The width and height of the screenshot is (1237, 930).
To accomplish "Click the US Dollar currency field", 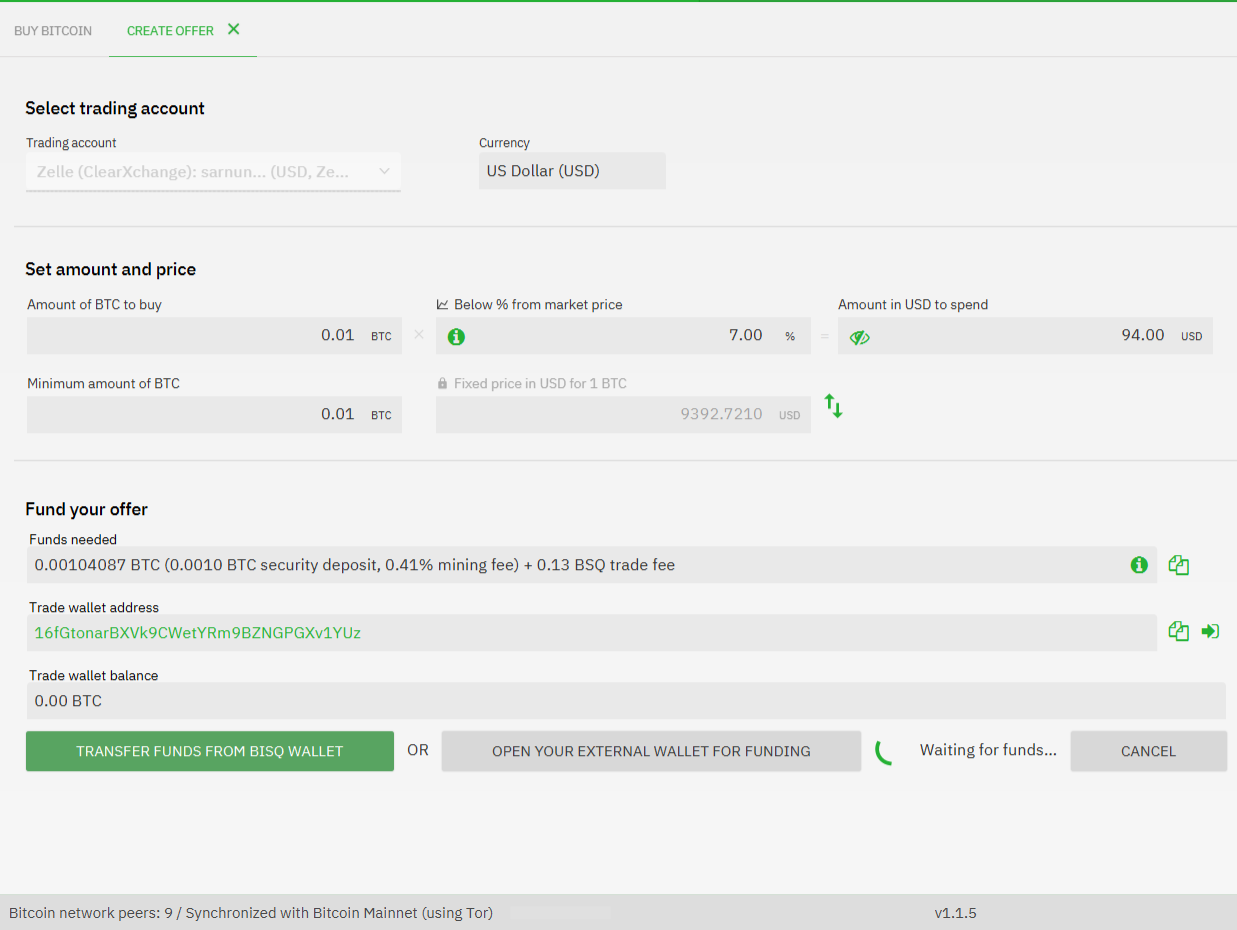I will tap(572, 171).
